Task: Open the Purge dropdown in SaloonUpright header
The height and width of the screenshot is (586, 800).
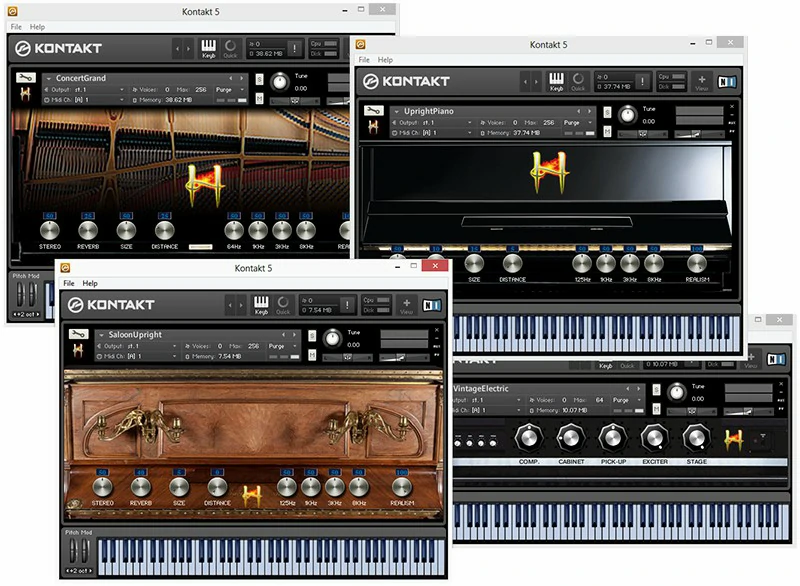Action: pyautogui.click(x=283, y=346)
